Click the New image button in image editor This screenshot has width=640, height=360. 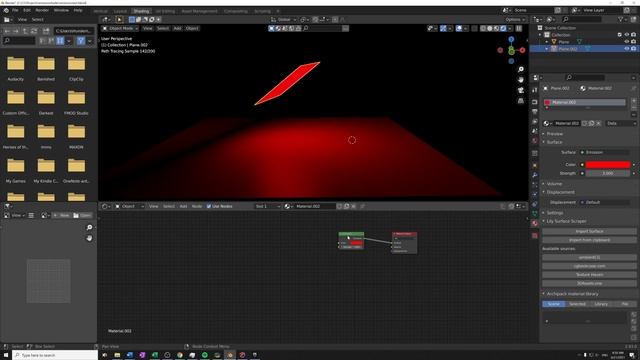(62, 215)
